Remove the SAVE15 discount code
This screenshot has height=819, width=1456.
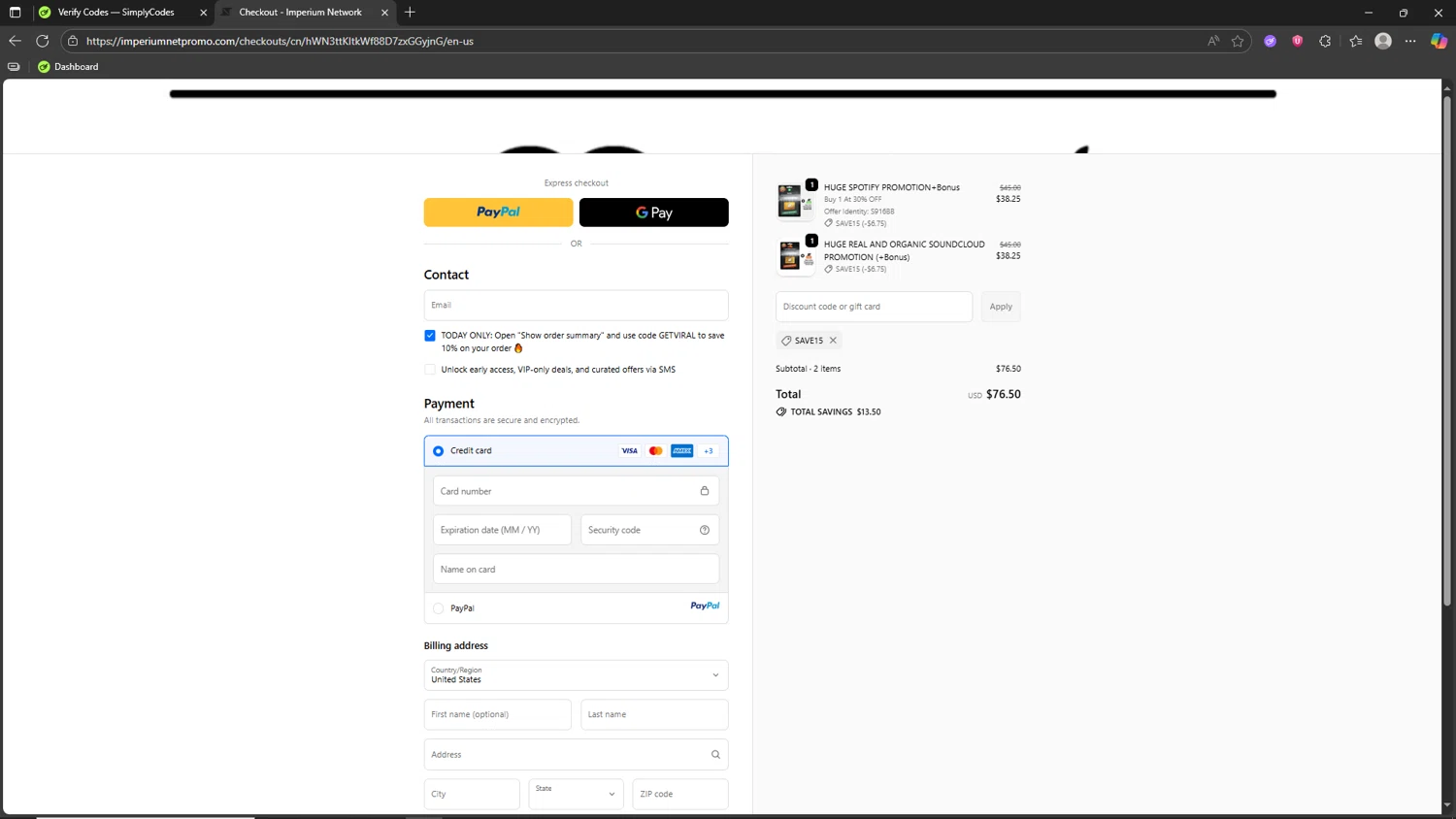pyautogui.click(x=833, y=341)
